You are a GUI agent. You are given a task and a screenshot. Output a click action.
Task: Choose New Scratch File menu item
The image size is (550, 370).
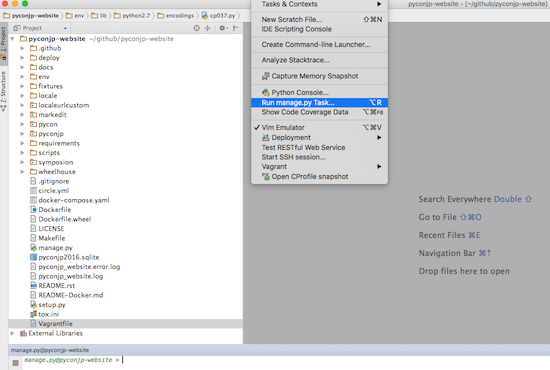pyautogui.click(x=319, y=20)
